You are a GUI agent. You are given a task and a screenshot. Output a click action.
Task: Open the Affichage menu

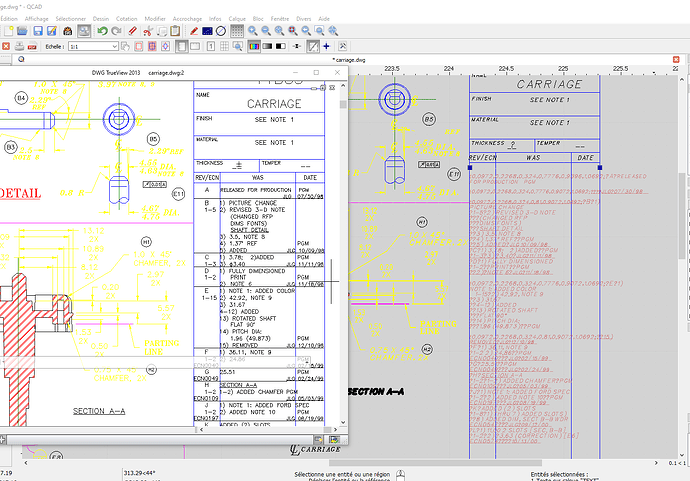pyautogui.click(x=37, y=18)
